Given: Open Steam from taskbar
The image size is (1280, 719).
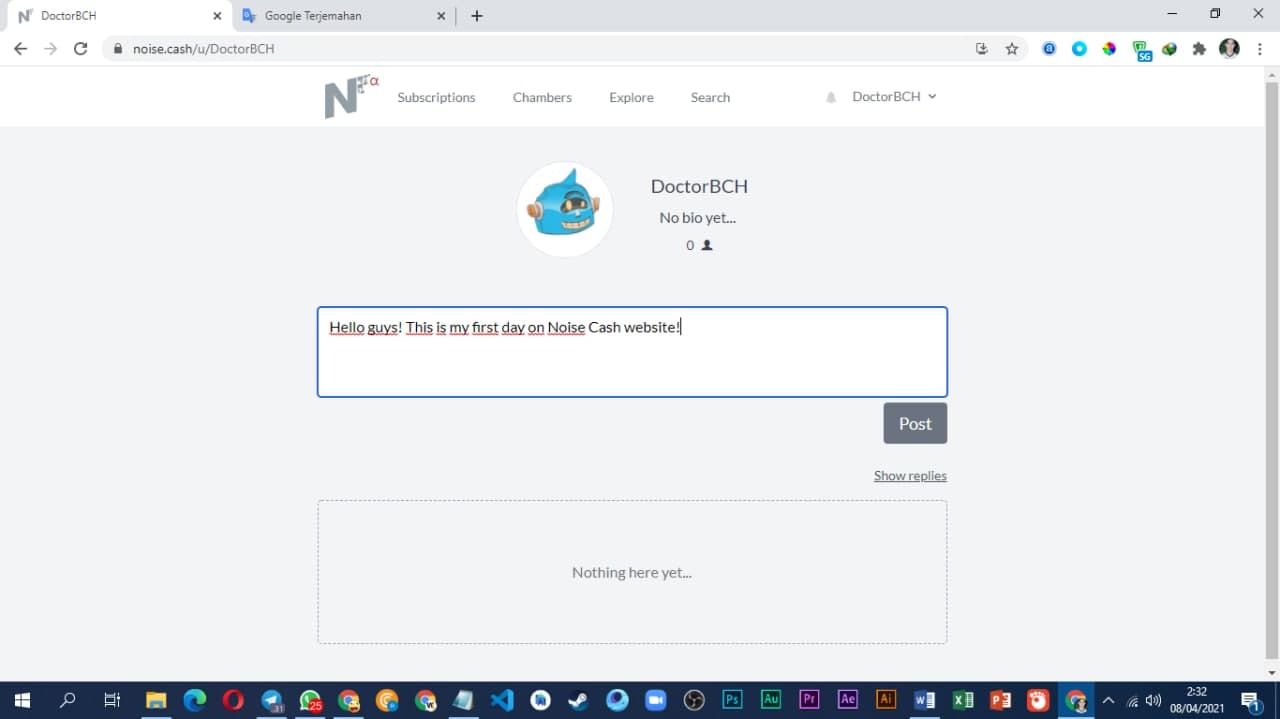Looking at the screenshot, I should (579, 700).
